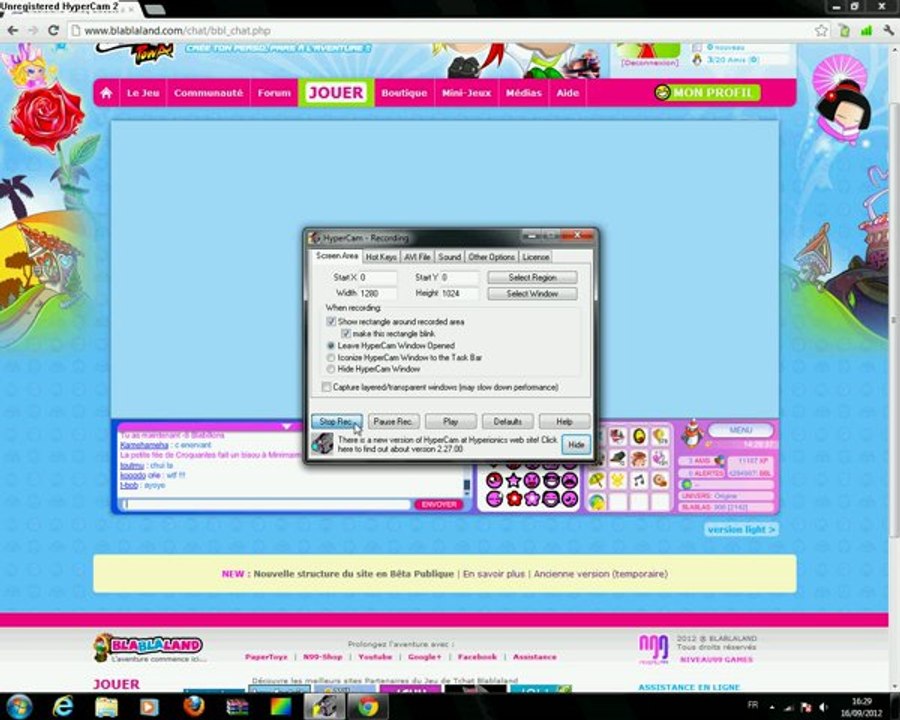This screenshot has width=900, height=720.
Task: Open Chrome wrench settings menu
Action: pos(888,30)
